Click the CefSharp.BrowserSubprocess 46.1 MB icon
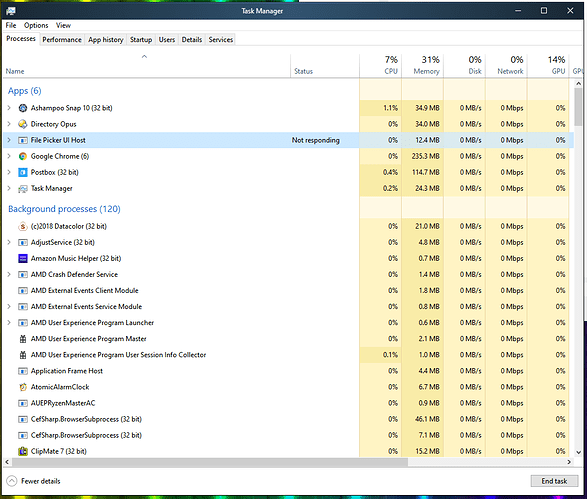 [23, 419]
